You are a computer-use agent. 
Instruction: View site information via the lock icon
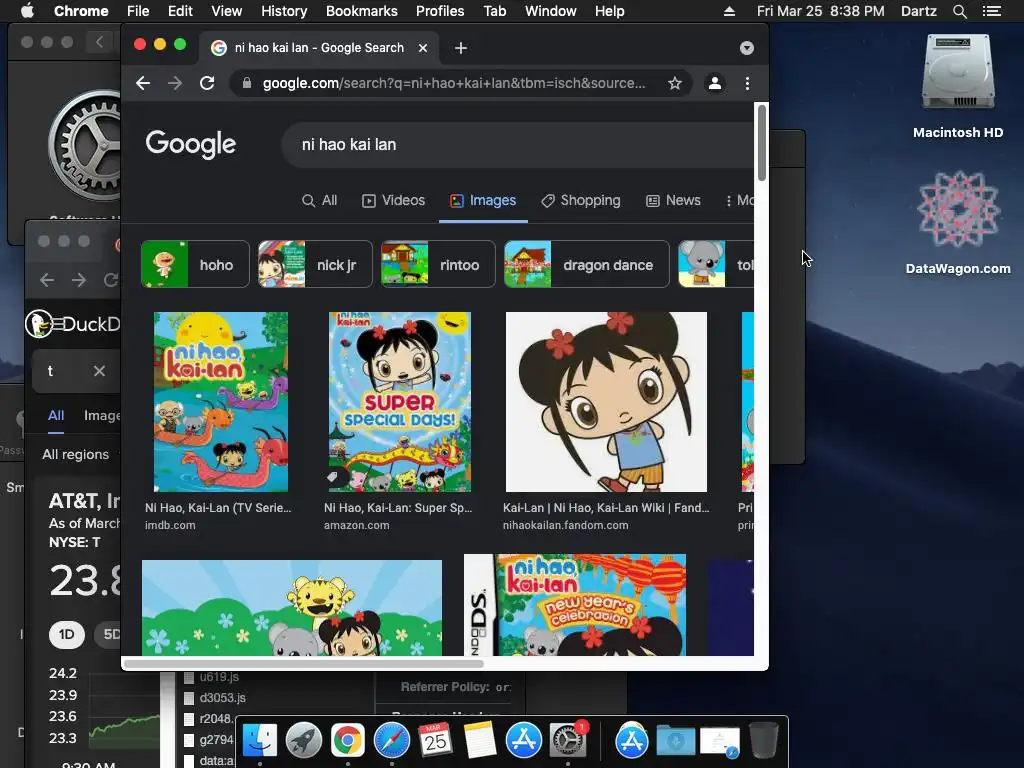246,83
